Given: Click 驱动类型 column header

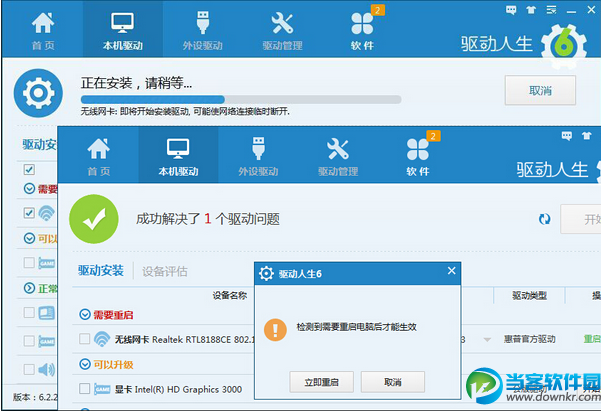Looking at the screenshot, I should (529, 295).
